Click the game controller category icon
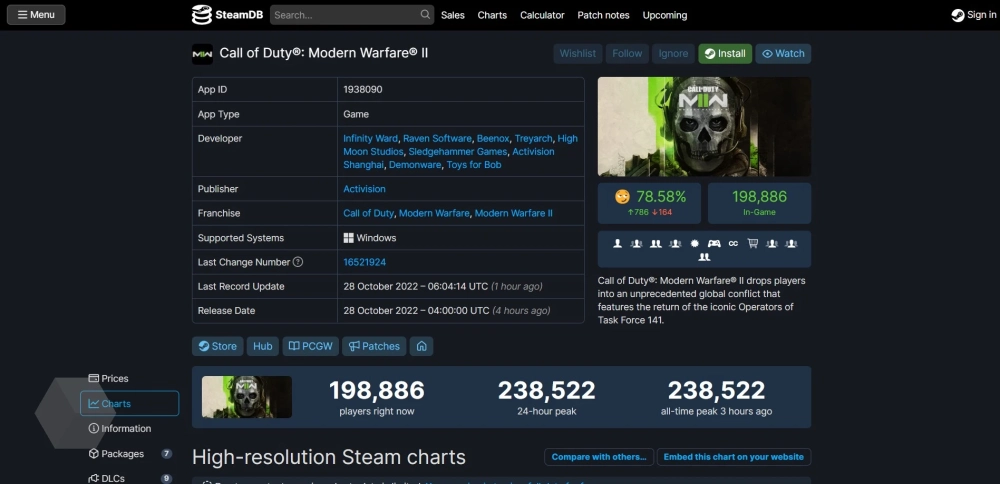 point(714,243)
